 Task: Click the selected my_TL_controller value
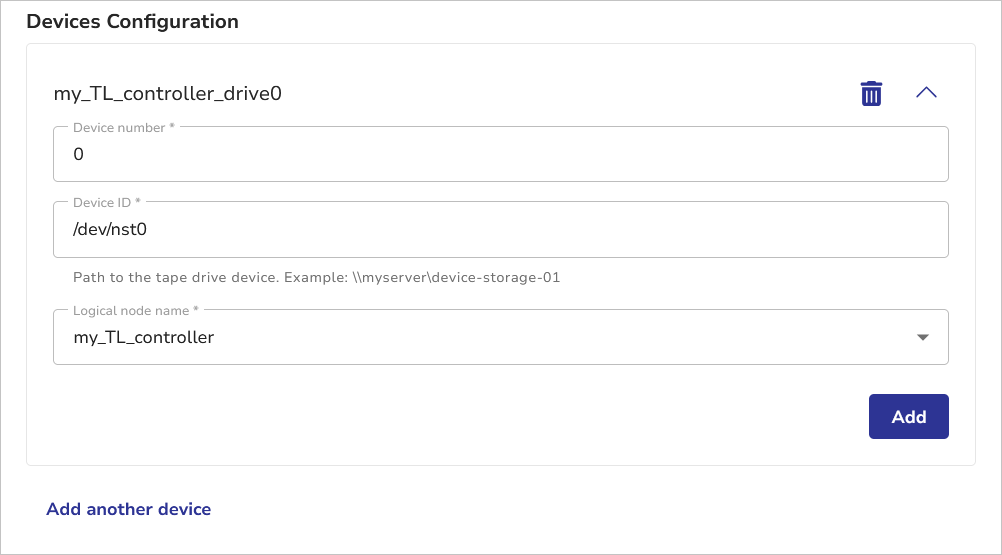pyautogui.click(x=144, y=337)
